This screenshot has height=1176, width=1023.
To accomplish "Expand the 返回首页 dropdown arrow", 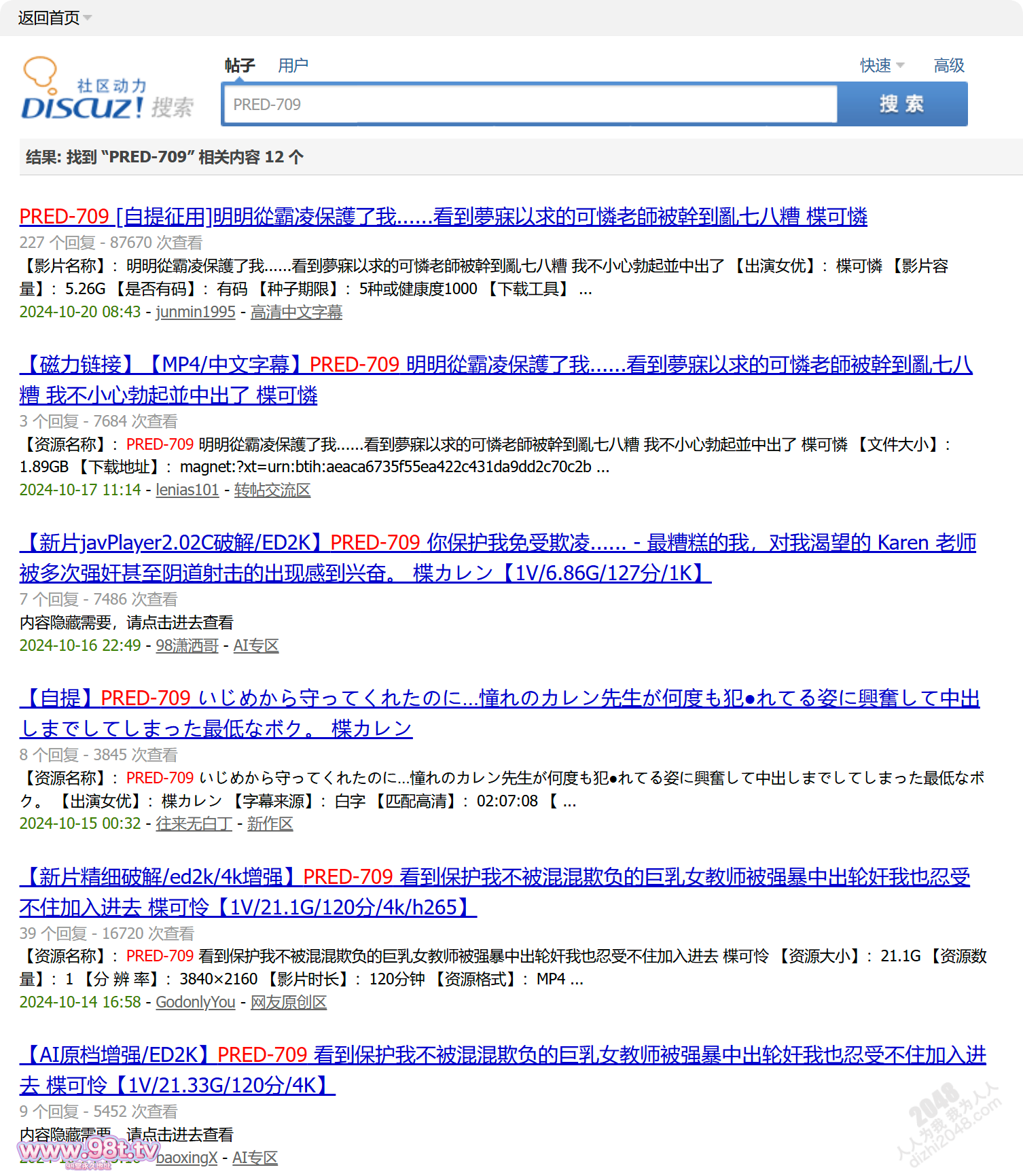I will (88, 18).
